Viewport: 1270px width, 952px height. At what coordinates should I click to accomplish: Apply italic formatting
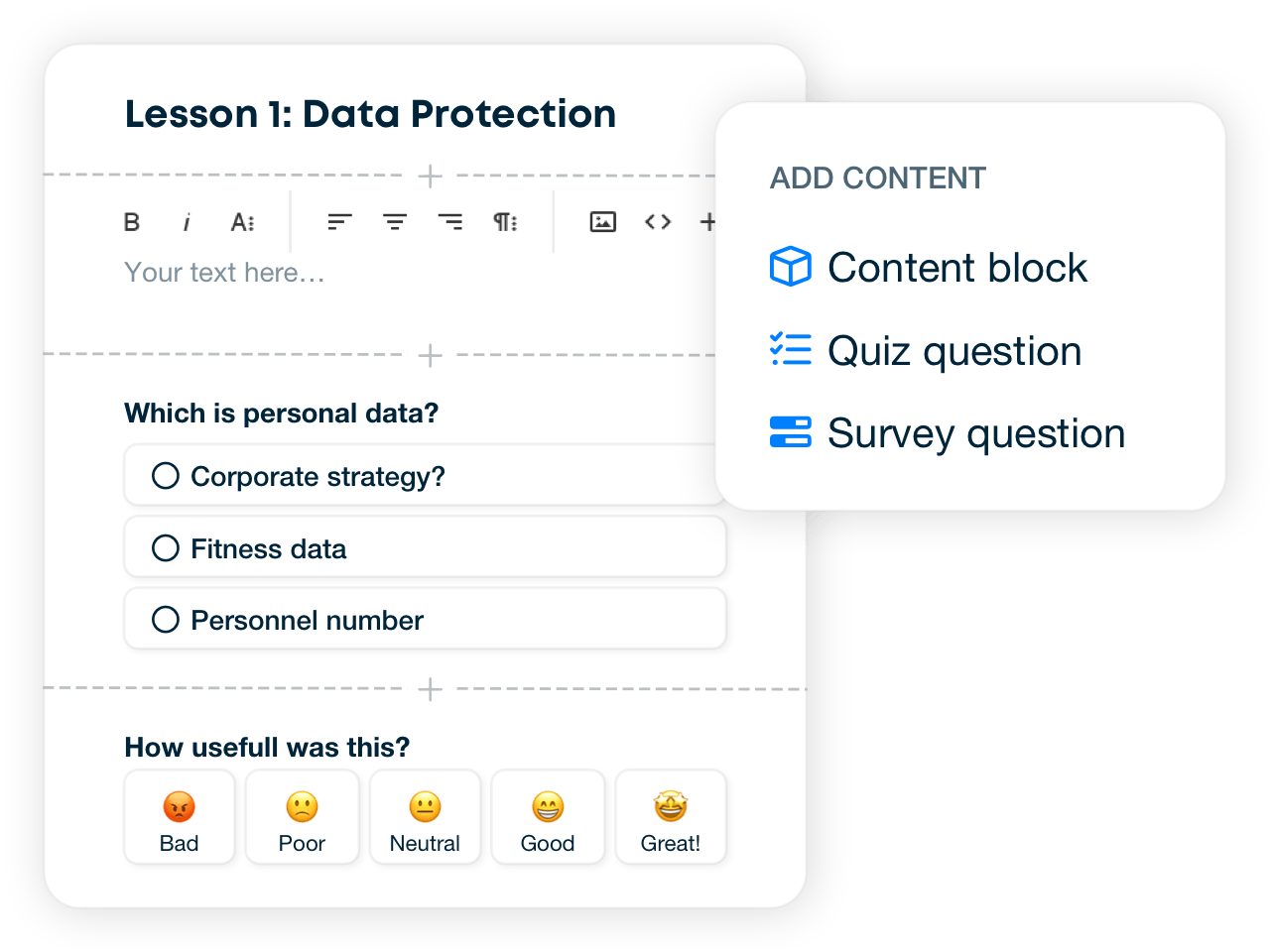click(x=187, y=222)
